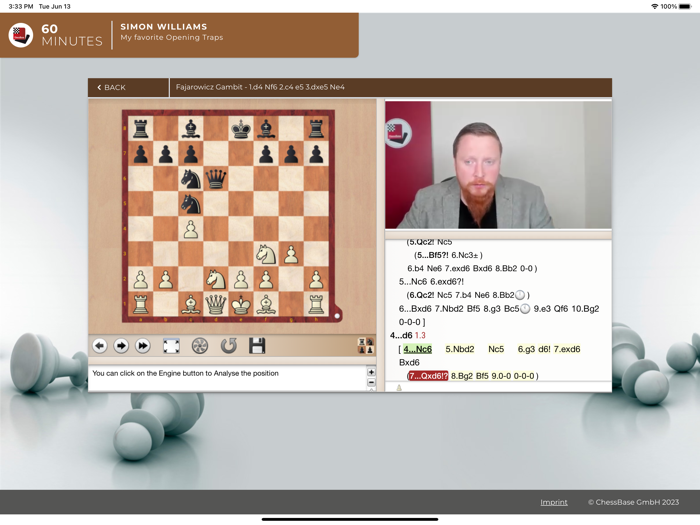Select the white pawn on g3

point(291,254)
